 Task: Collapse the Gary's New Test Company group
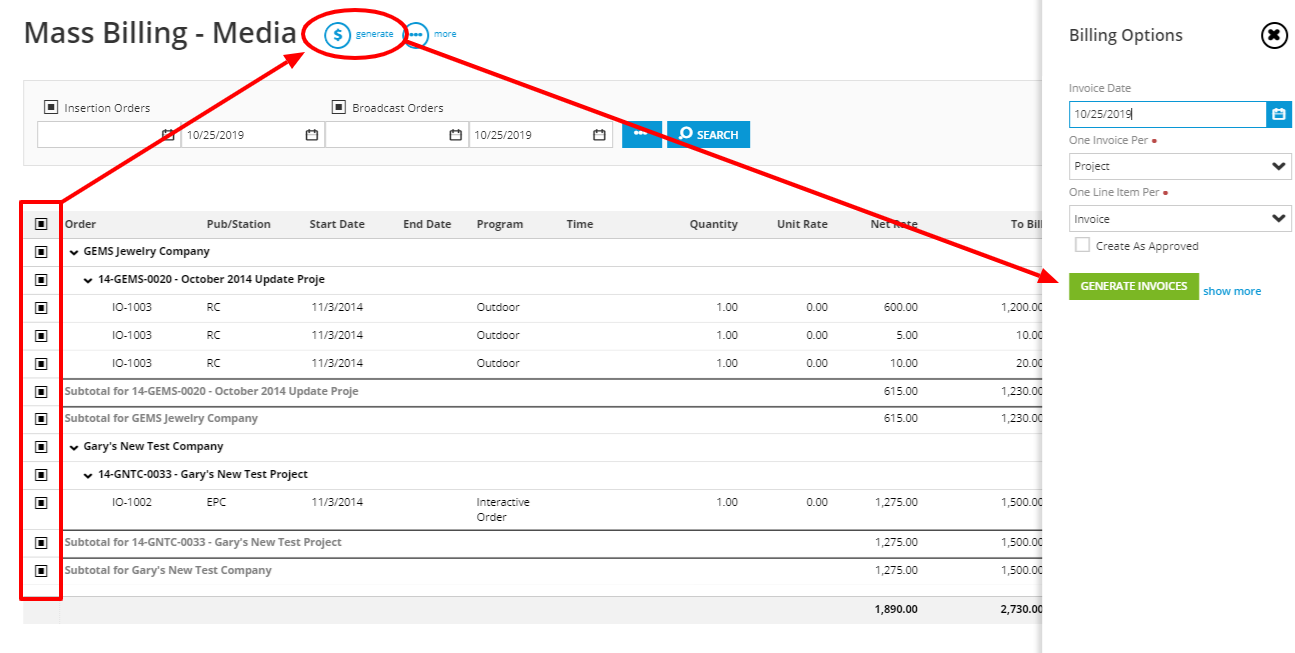pos(74,447)
